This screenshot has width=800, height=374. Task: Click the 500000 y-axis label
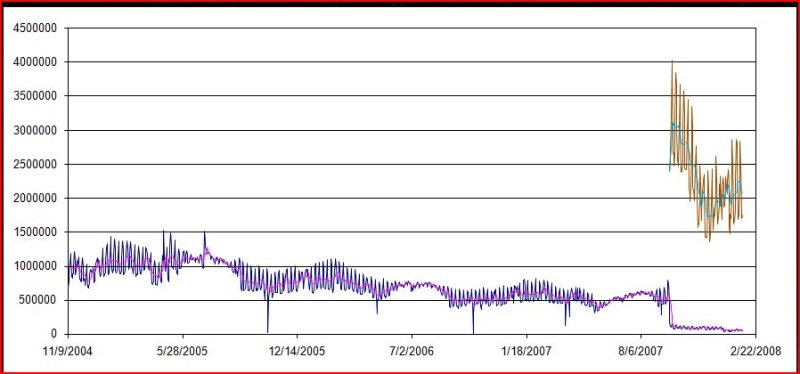(38, 301)
